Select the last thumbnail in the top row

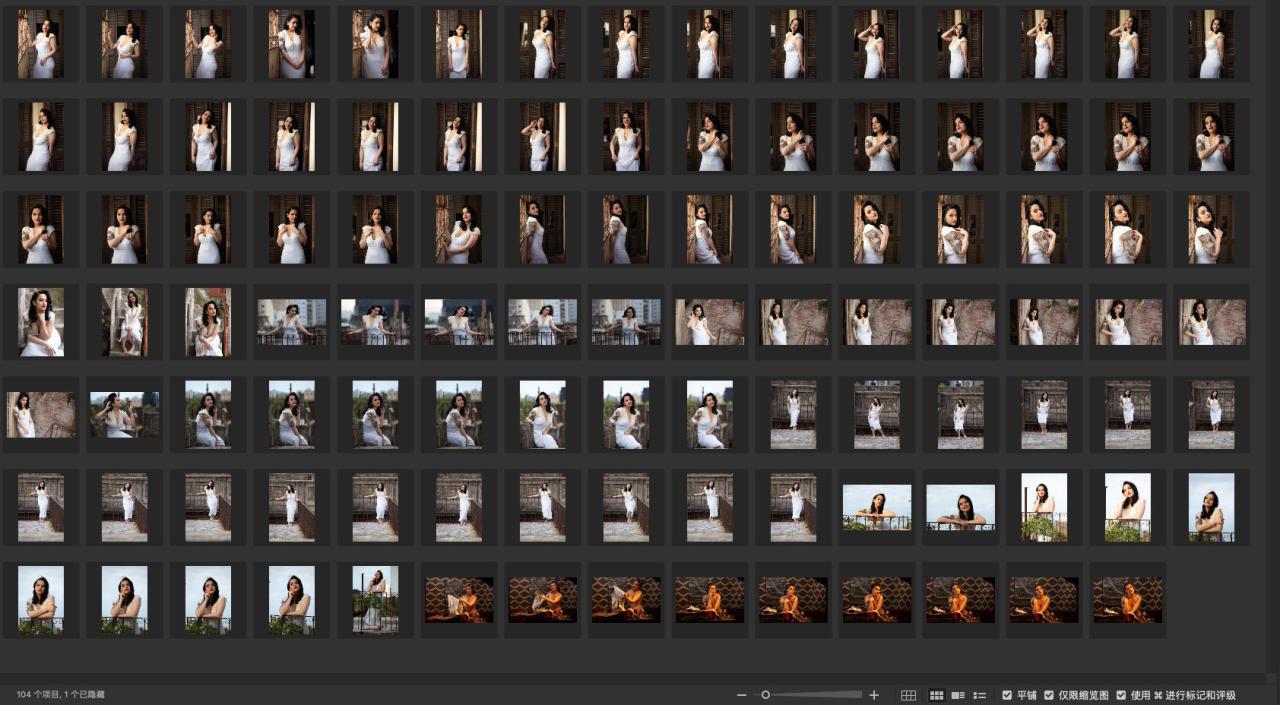(x=1211, y=44)
